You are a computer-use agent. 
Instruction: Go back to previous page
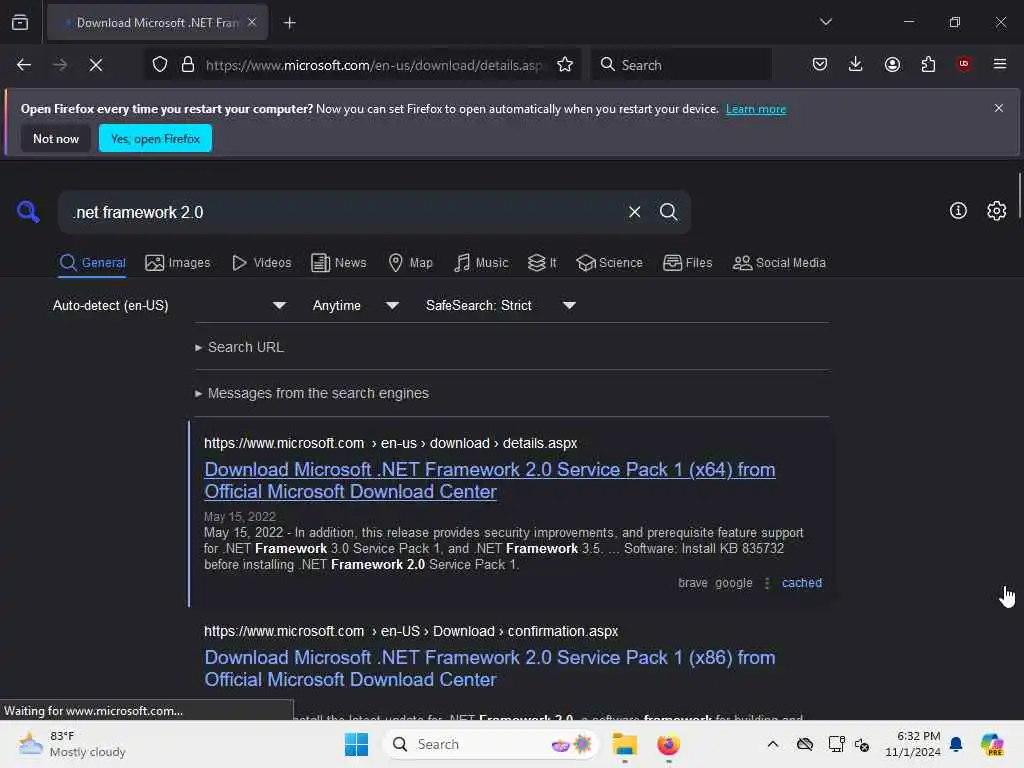pyautogui.click(x=24, y=65)
